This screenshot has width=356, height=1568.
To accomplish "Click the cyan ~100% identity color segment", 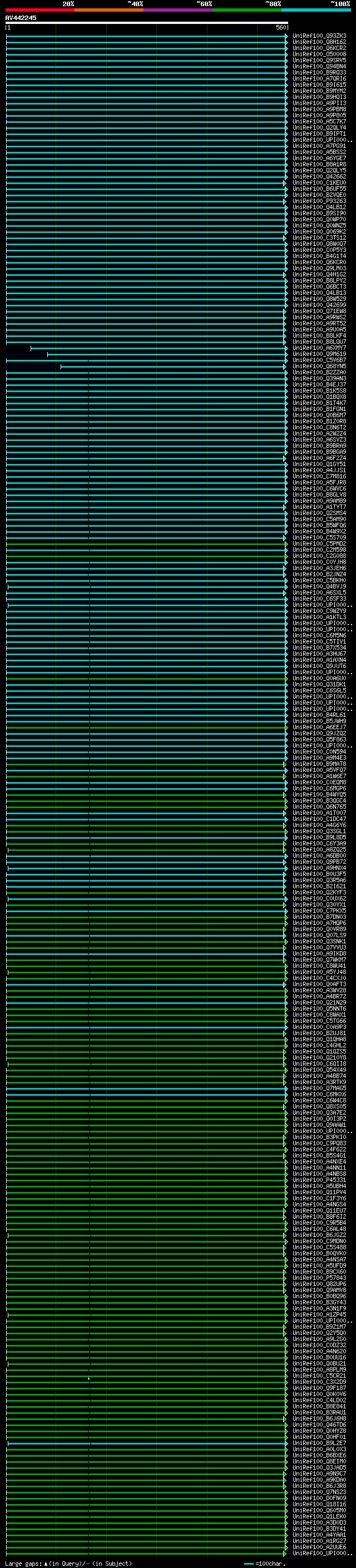I will [317, 10].
